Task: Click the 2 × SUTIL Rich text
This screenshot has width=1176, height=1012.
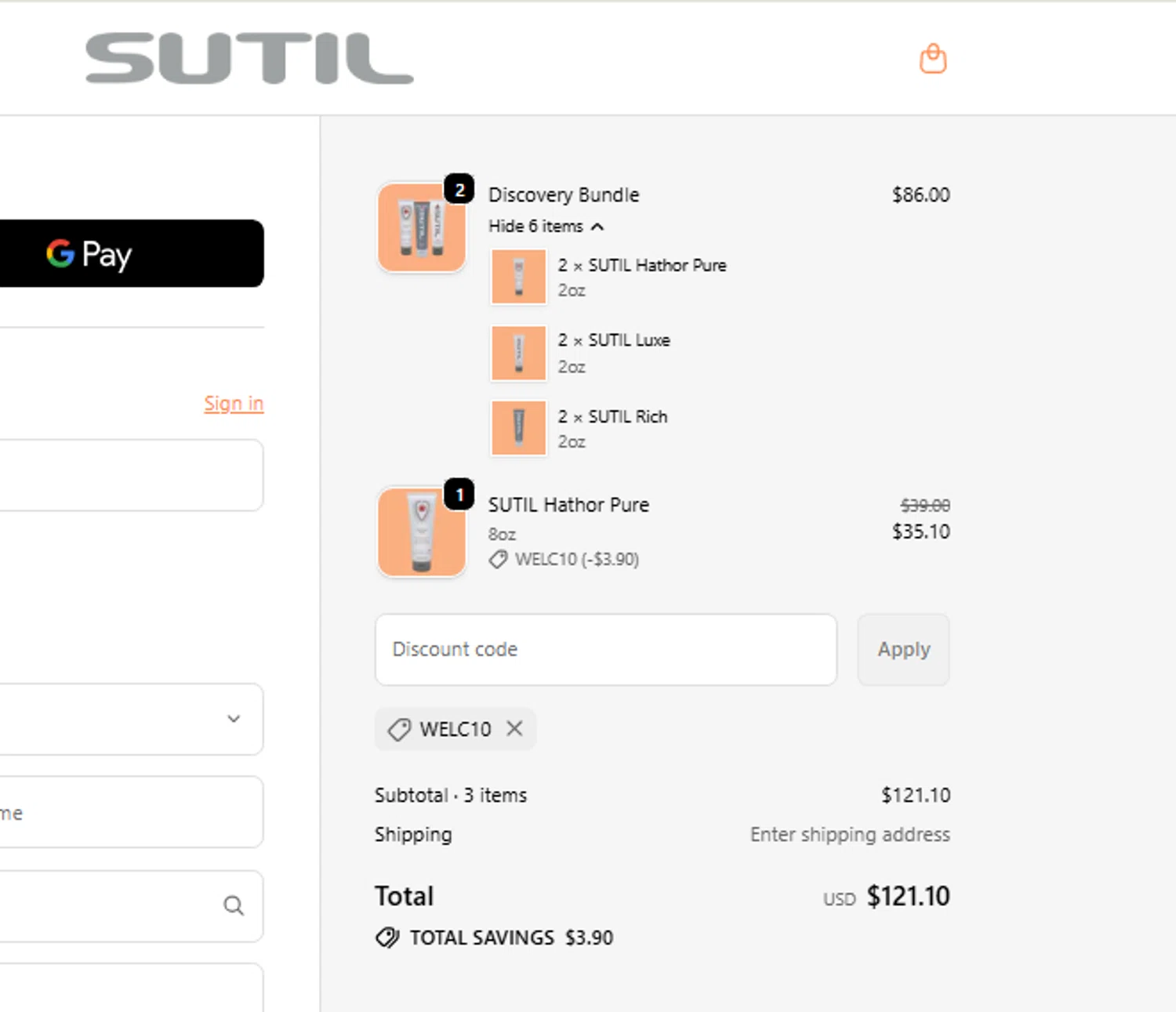Action: [x=612, y=416]
